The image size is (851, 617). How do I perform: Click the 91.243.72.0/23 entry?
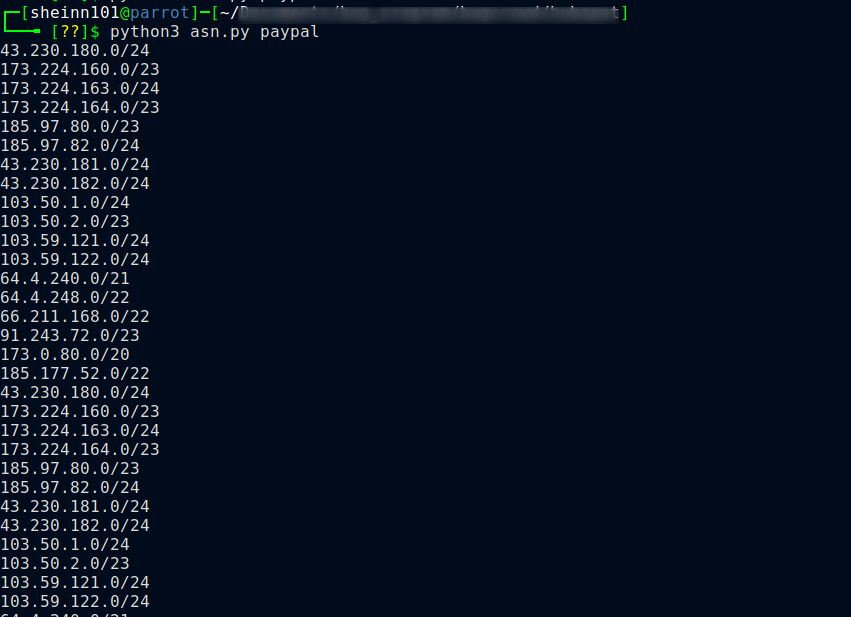(x=70, y=335)
